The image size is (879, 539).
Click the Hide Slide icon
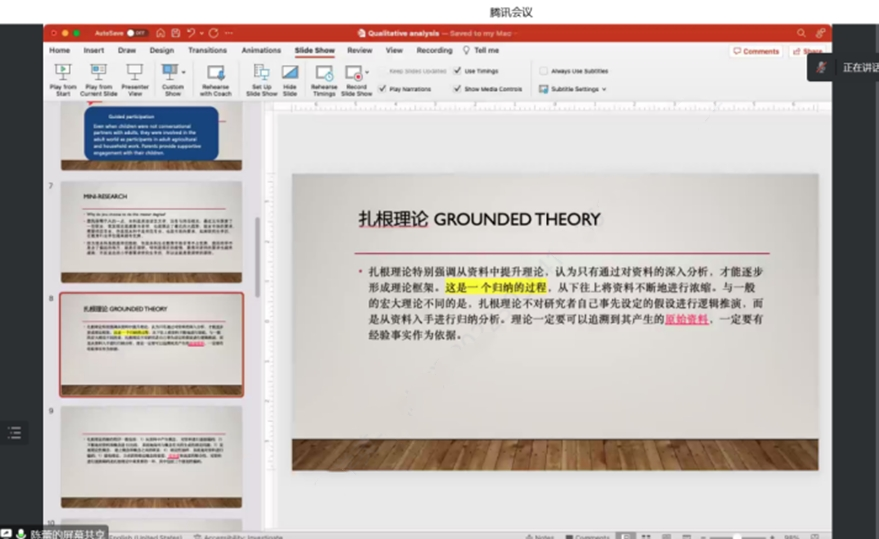point(290,73)
